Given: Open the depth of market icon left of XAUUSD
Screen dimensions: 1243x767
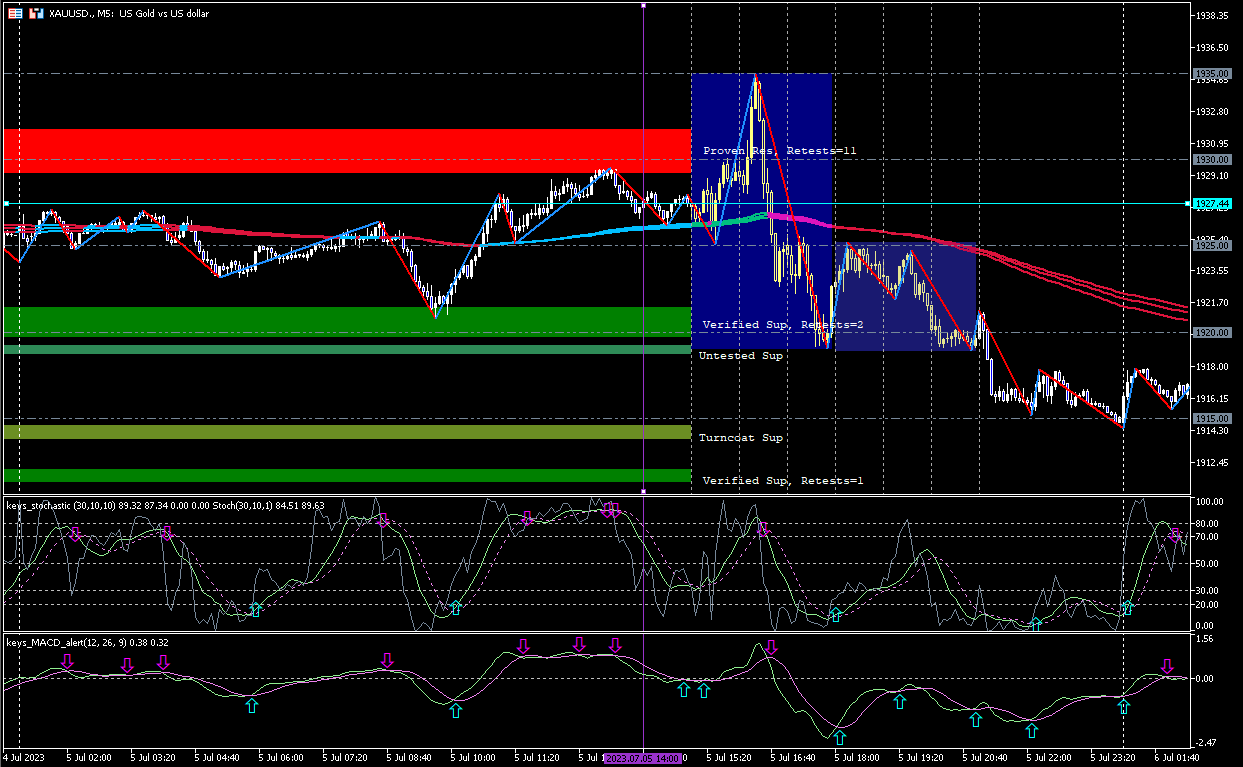Looking at the screenshot, I should 36,14.
